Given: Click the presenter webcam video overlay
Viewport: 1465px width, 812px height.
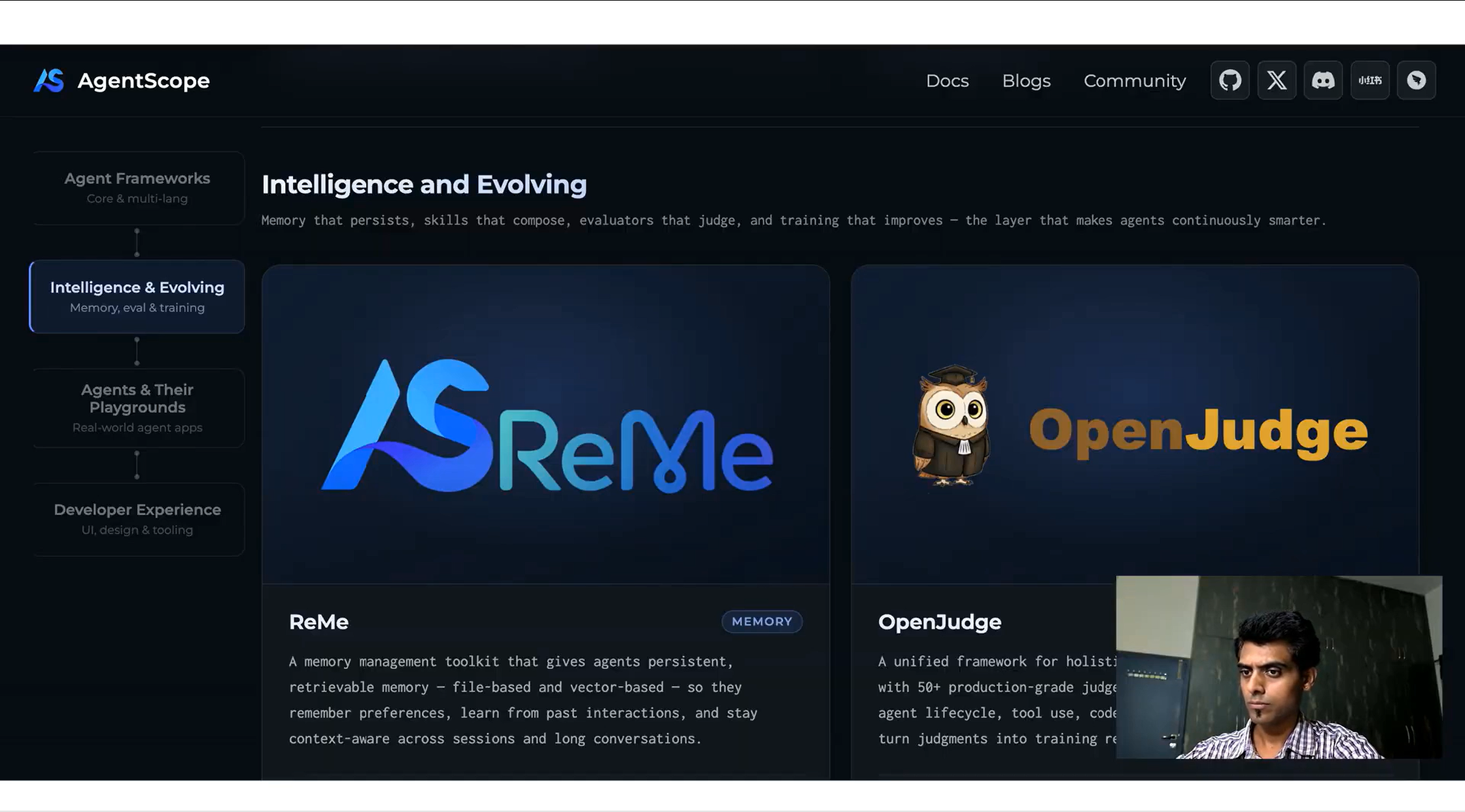Looking at the screenshot, I should [1279, 667].
